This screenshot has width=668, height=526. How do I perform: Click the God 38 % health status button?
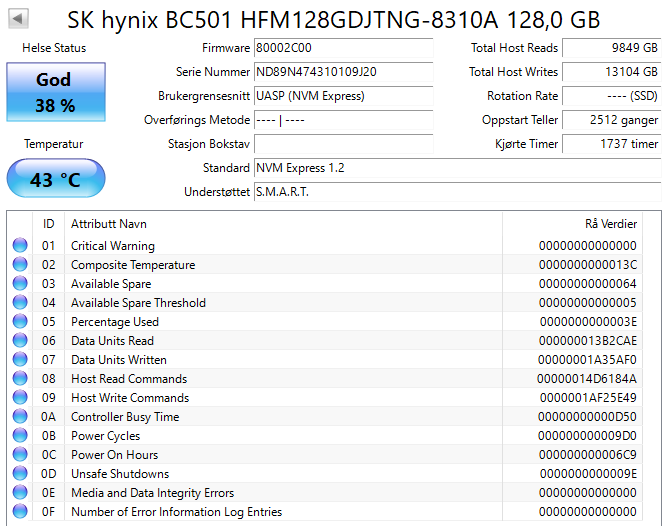[x=55, y=92]
